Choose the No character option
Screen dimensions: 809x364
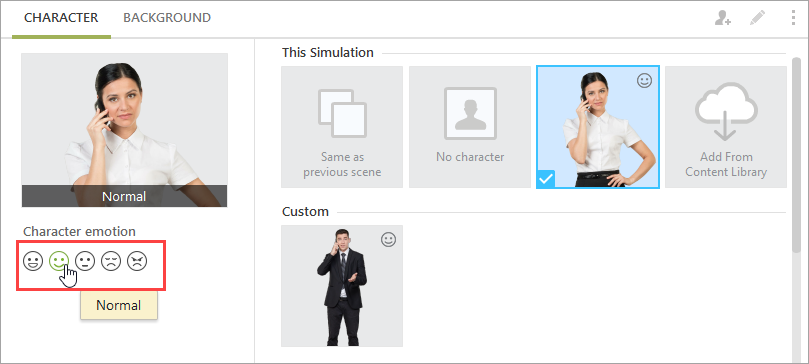[x=470, y=127]
